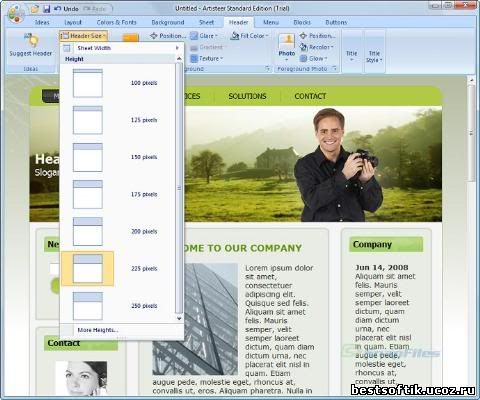Viewport: 480px width, 400px height.
Task: Click the background Position icon
Action: point(153,36)
